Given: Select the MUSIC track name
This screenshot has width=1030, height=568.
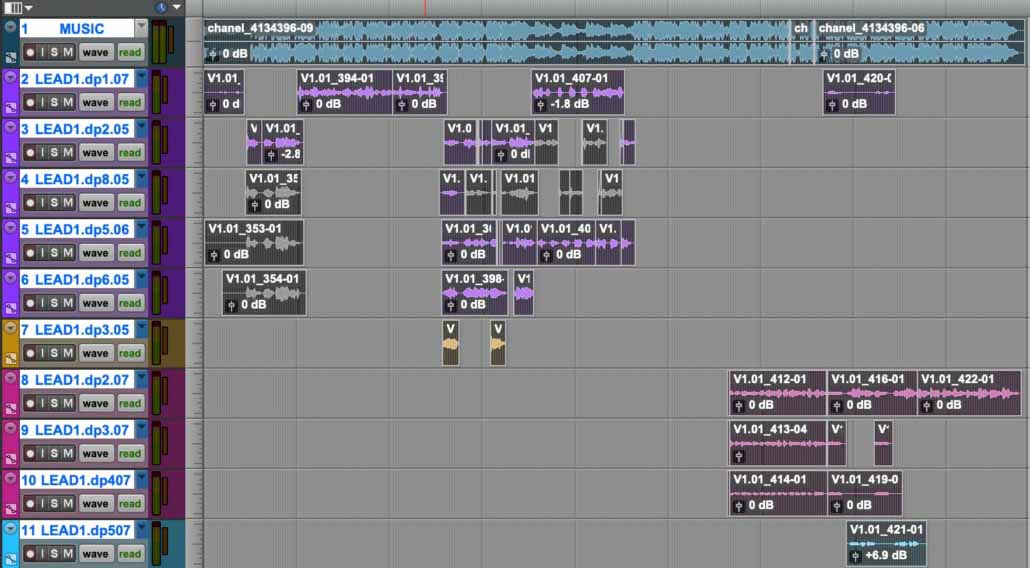Looking at the screenshot, I should coord(76,28).
